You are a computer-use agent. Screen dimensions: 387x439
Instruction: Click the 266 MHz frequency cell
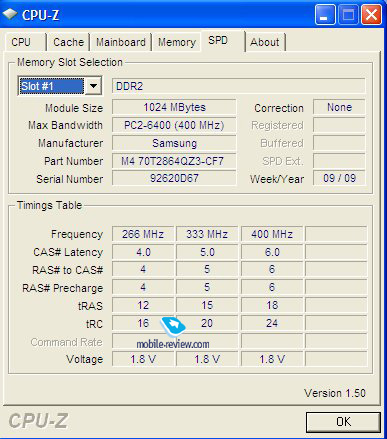[x=143, y=234]
